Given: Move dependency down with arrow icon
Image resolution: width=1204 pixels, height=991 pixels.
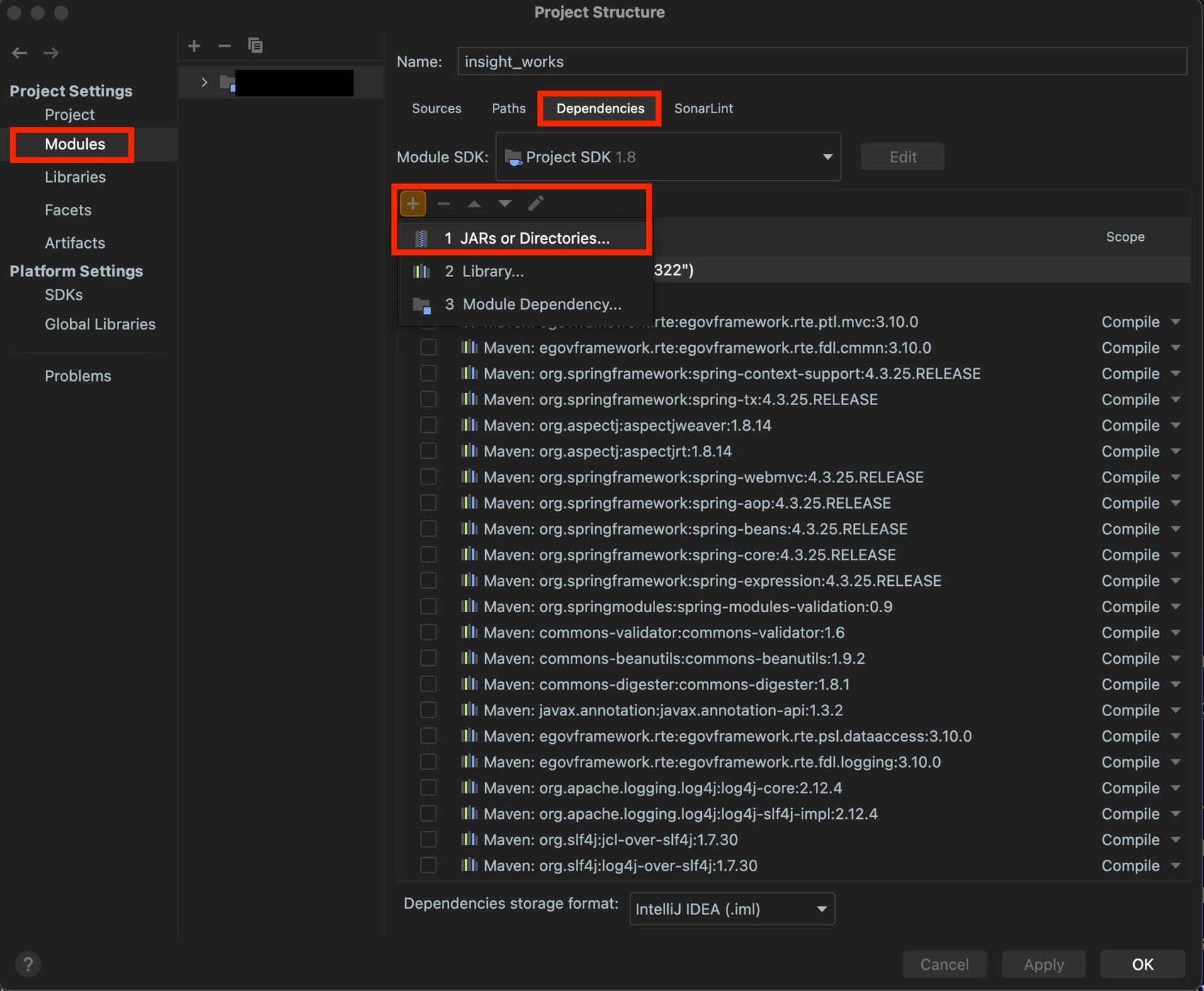Looking at the screenshot, I should point(505,204).
